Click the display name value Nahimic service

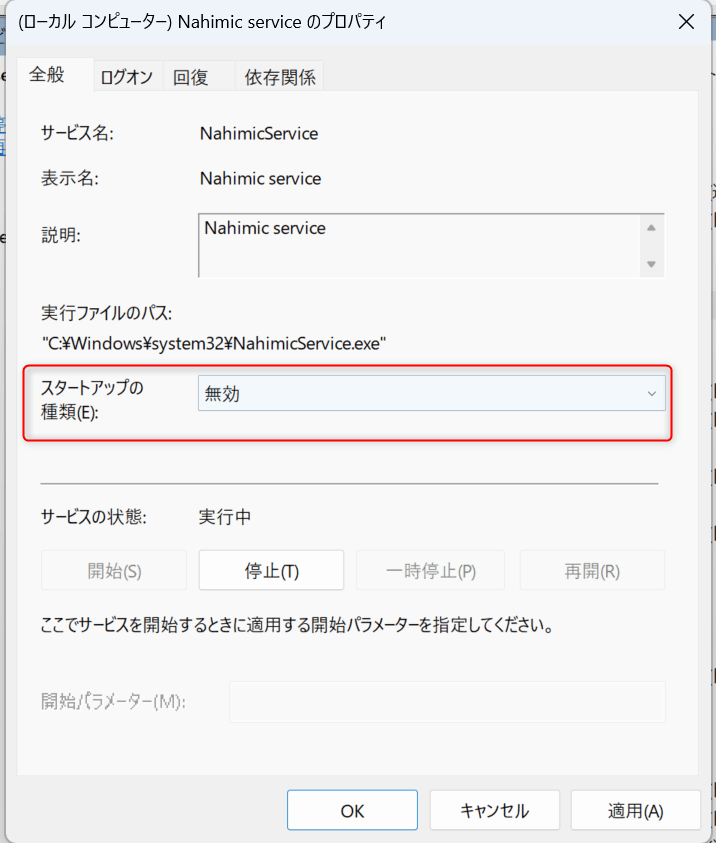[261, 178]
